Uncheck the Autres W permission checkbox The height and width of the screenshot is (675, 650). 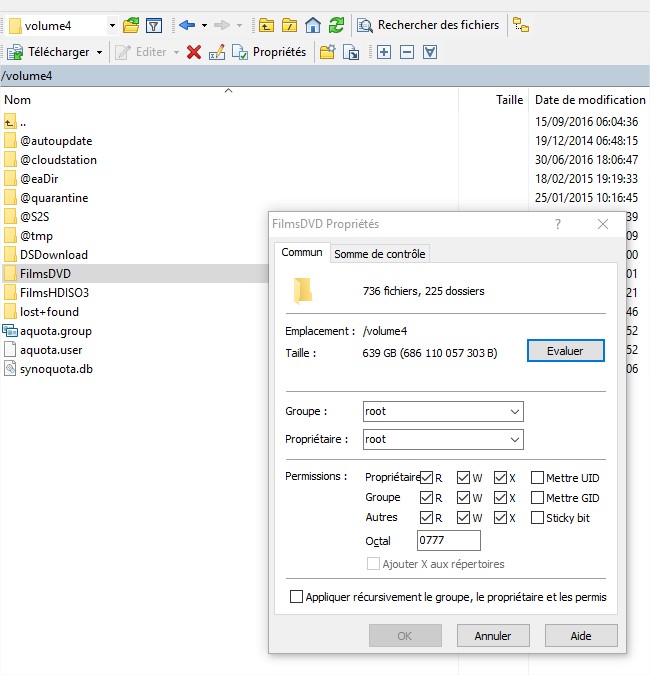tap(463, 518)
